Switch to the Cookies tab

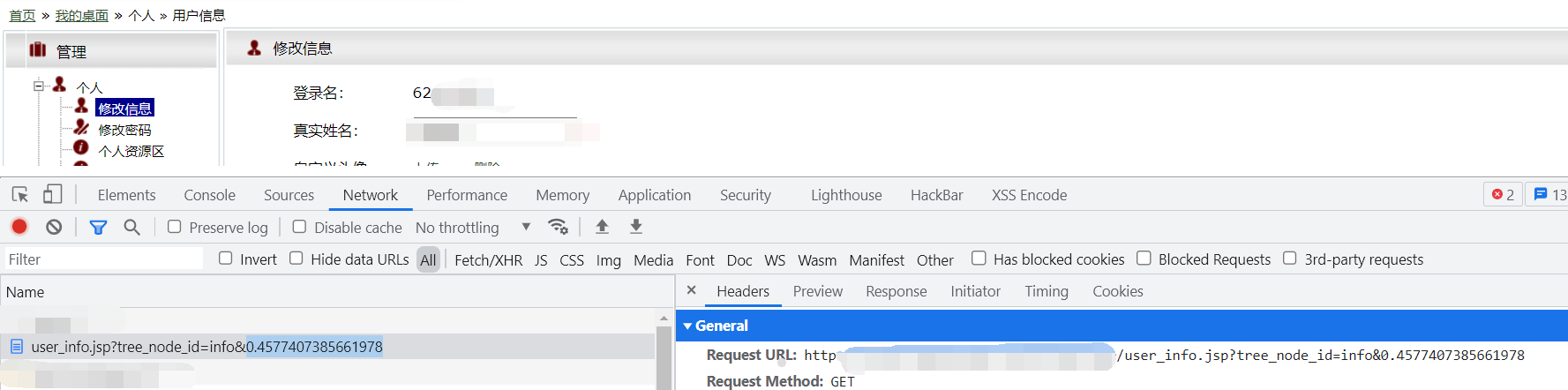[x=1117, y=290]
